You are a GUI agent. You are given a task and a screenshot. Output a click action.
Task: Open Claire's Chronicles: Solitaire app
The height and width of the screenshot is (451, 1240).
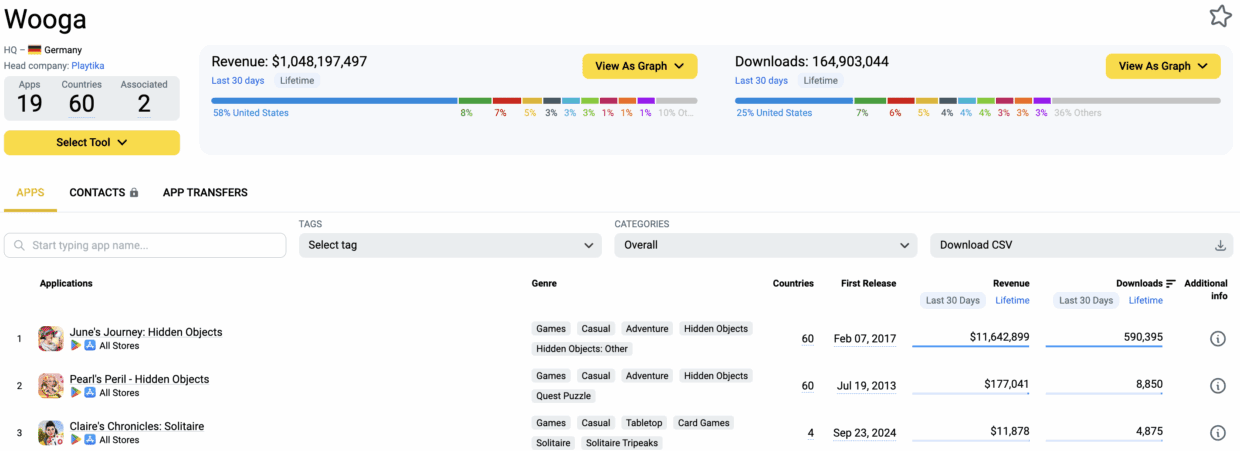click(x=137, y=426)
